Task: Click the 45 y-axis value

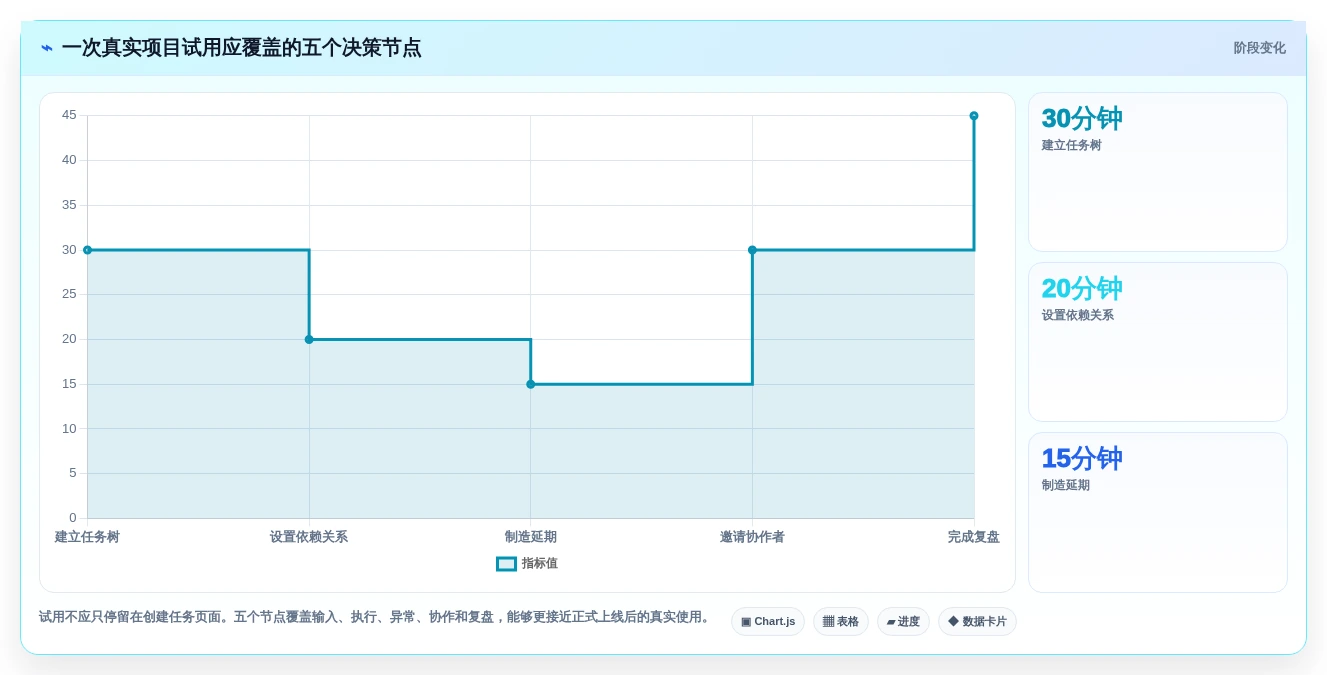Action: point(69,115)
